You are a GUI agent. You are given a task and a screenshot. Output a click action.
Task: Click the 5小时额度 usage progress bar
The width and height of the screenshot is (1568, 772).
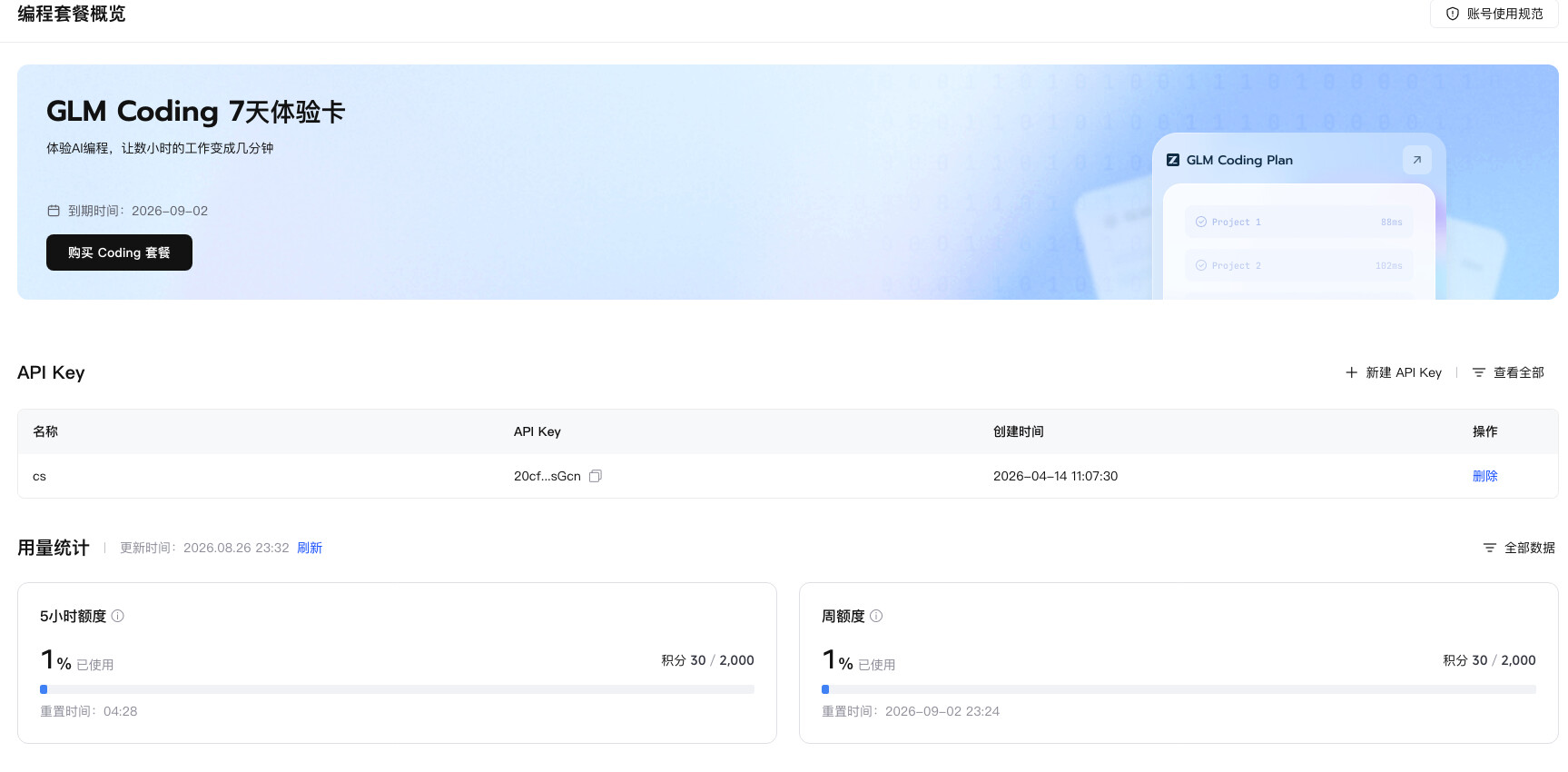(x=397, y=689)
